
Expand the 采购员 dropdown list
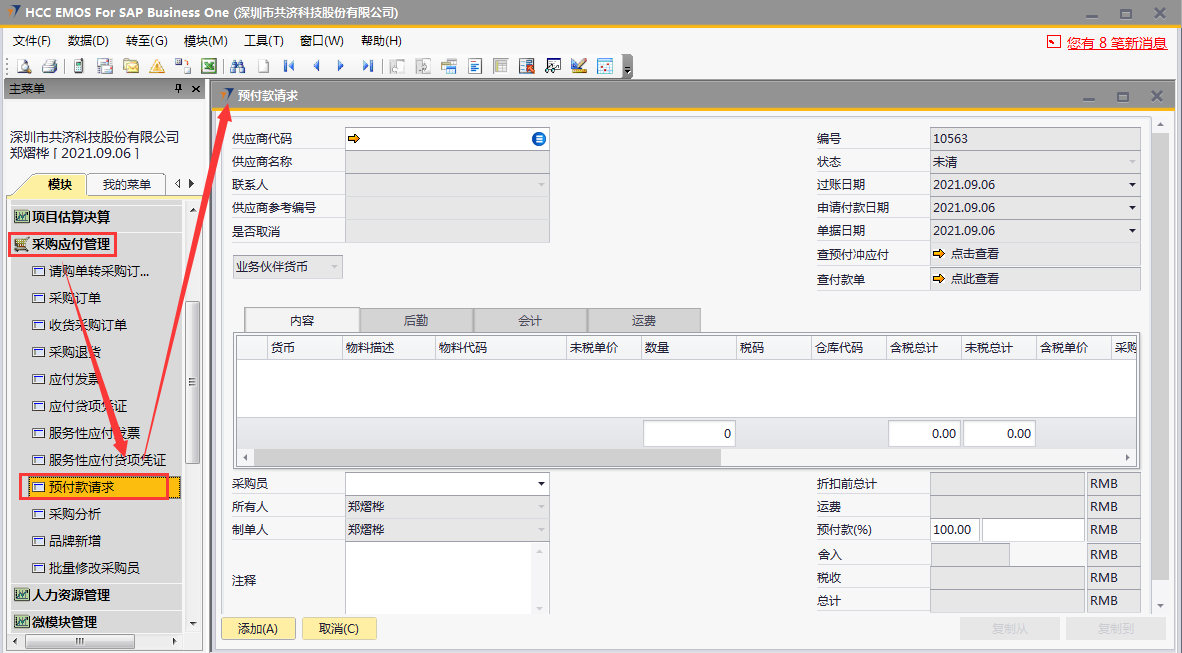point(541,484)
